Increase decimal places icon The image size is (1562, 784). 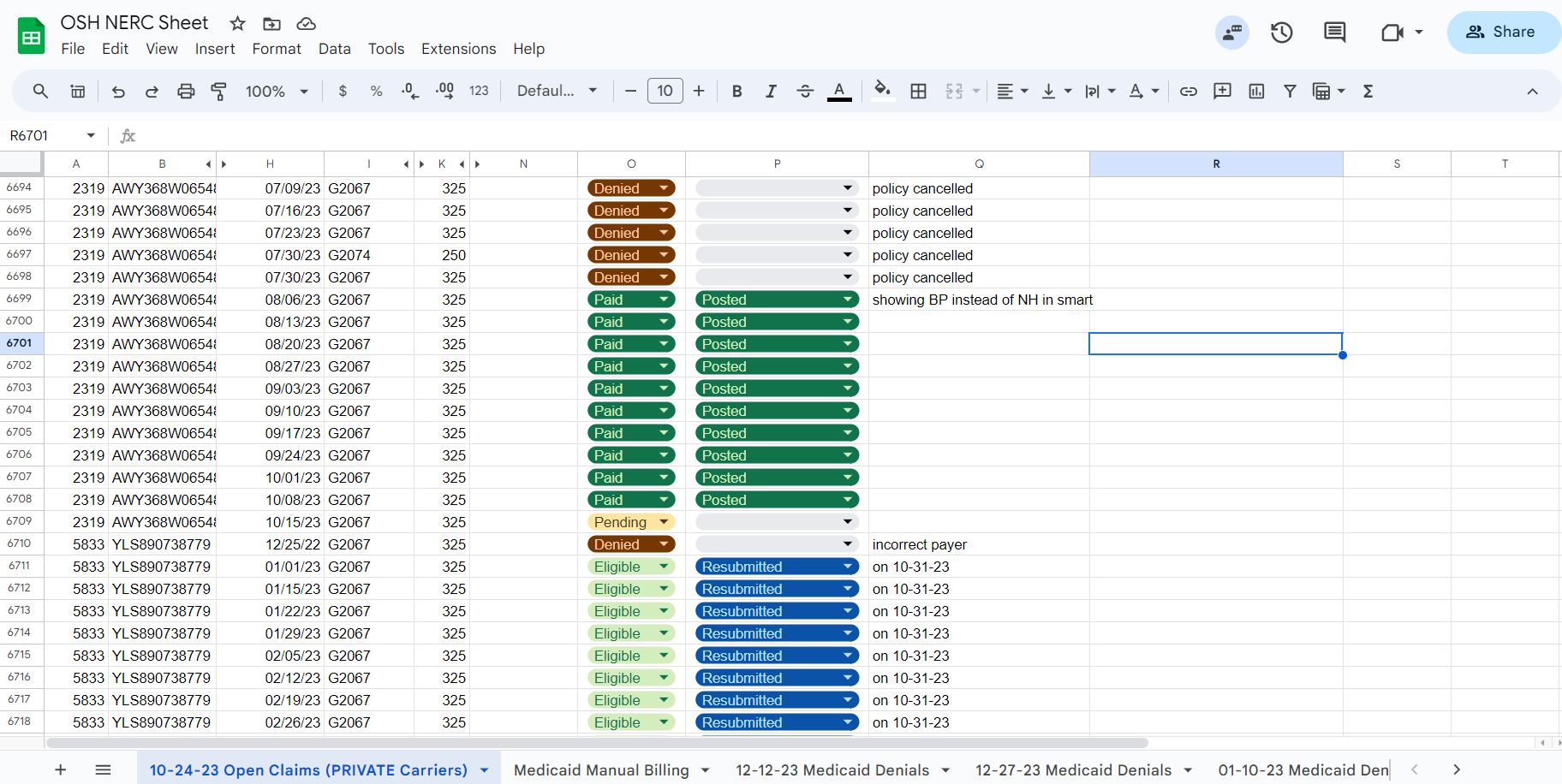[x=444, y=91]
